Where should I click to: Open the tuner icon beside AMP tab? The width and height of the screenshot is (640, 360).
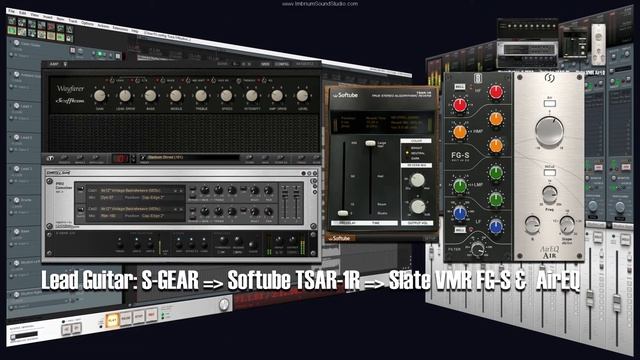(65, 64)
